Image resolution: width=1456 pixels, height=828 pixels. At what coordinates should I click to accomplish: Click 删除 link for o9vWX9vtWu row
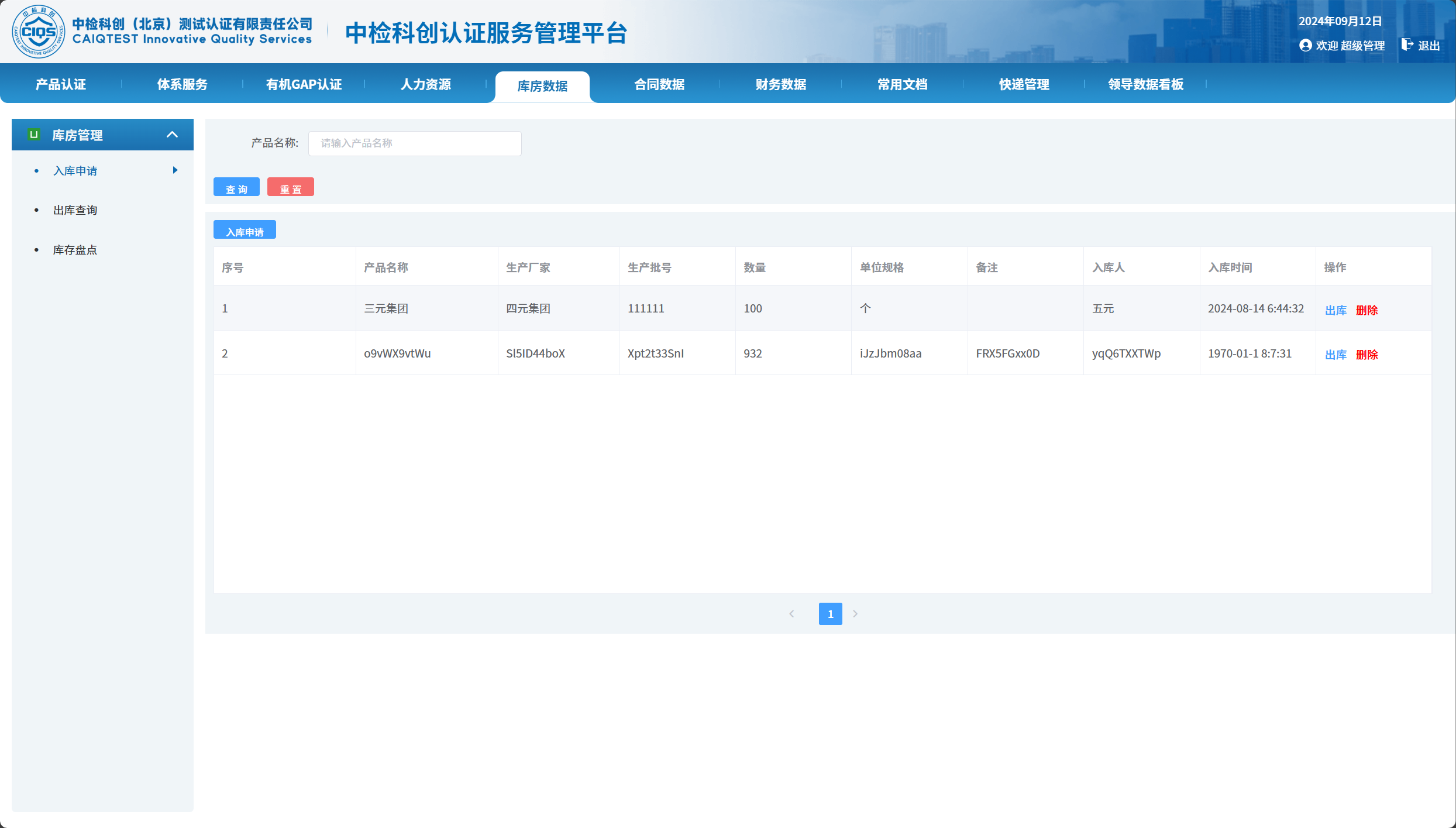1366,355
